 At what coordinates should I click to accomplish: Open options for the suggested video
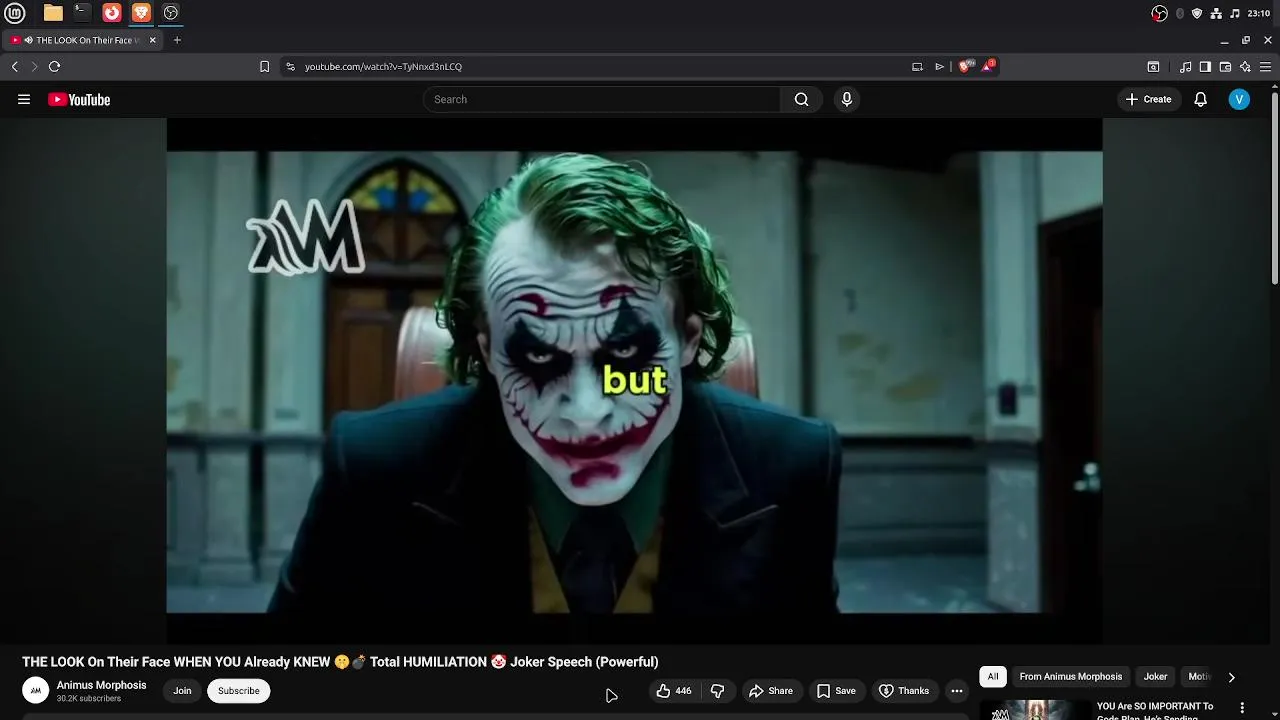(x=1242, y=708)
